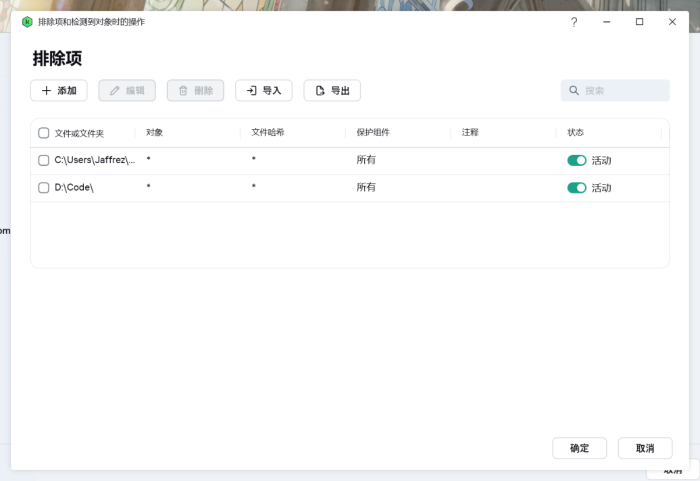Click the 注释 column header
Screen dimensions: 700x481
pos(470,133)
